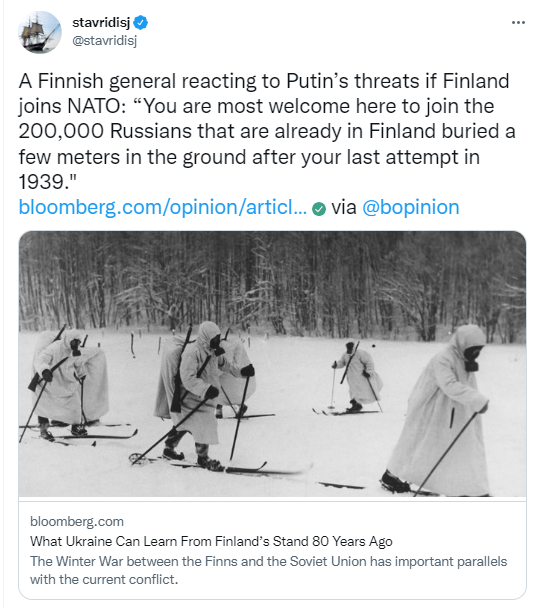Click the snowy forest at photo top
The height and width of the screenshot is (608, 539).
pyautogui.click(x=272, y=283)
